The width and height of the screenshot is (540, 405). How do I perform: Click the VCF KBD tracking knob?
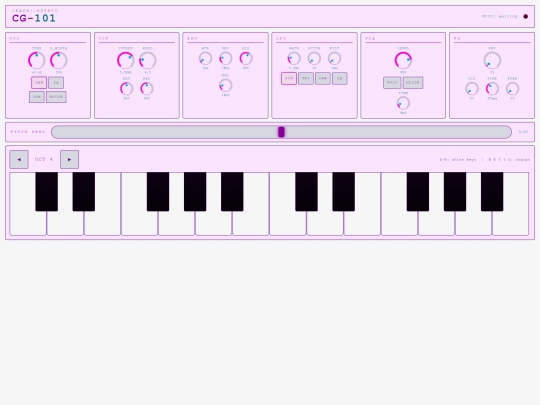[147, 89]
